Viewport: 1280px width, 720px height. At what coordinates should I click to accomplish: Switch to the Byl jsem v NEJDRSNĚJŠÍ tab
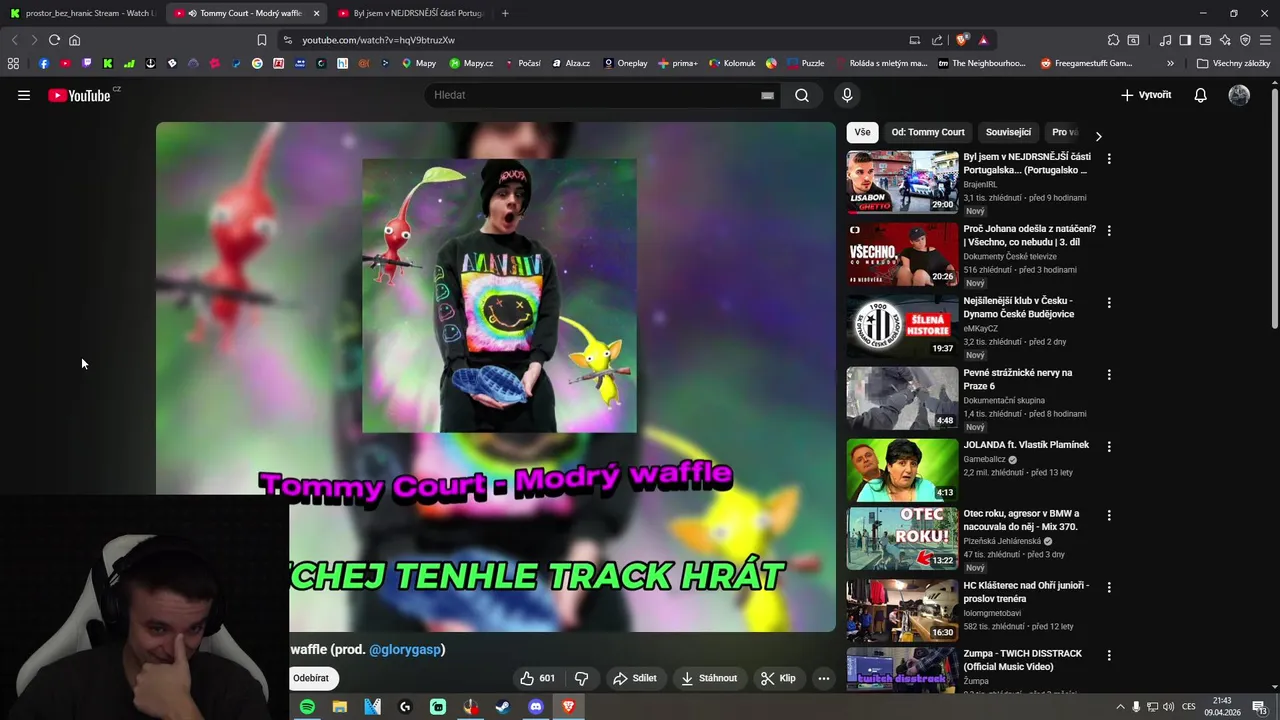(411, 13)
